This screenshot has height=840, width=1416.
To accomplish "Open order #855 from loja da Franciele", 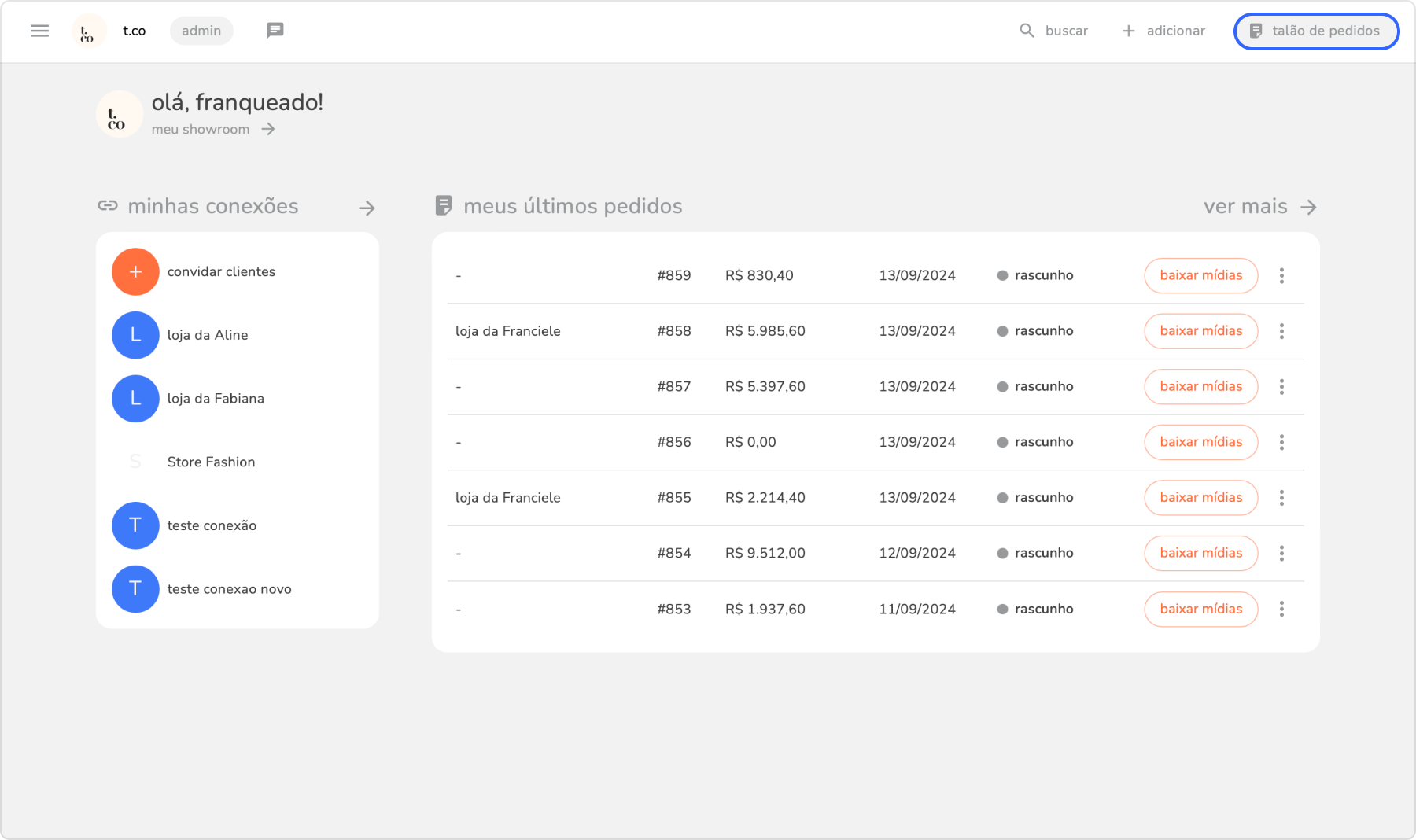I will 673,498.
